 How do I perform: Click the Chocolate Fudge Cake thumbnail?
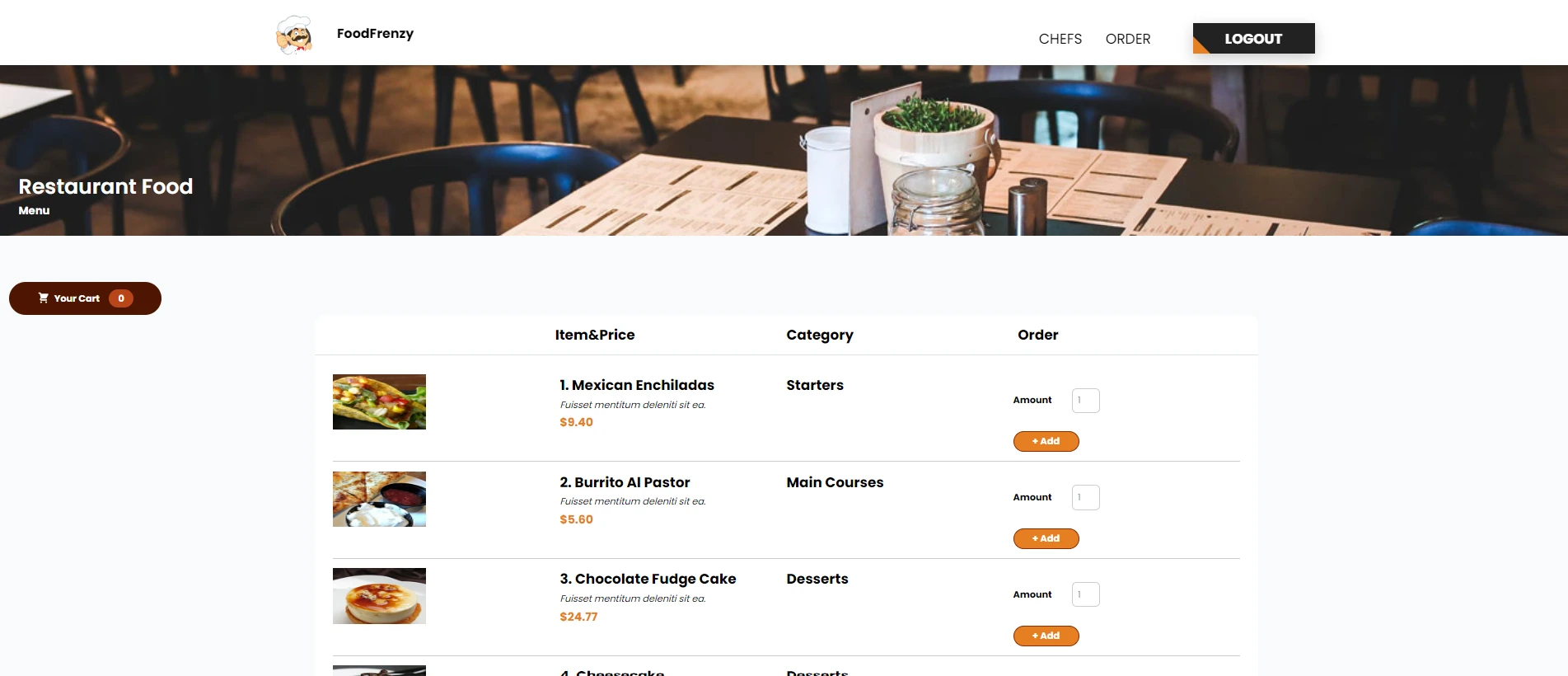point(379,596)
